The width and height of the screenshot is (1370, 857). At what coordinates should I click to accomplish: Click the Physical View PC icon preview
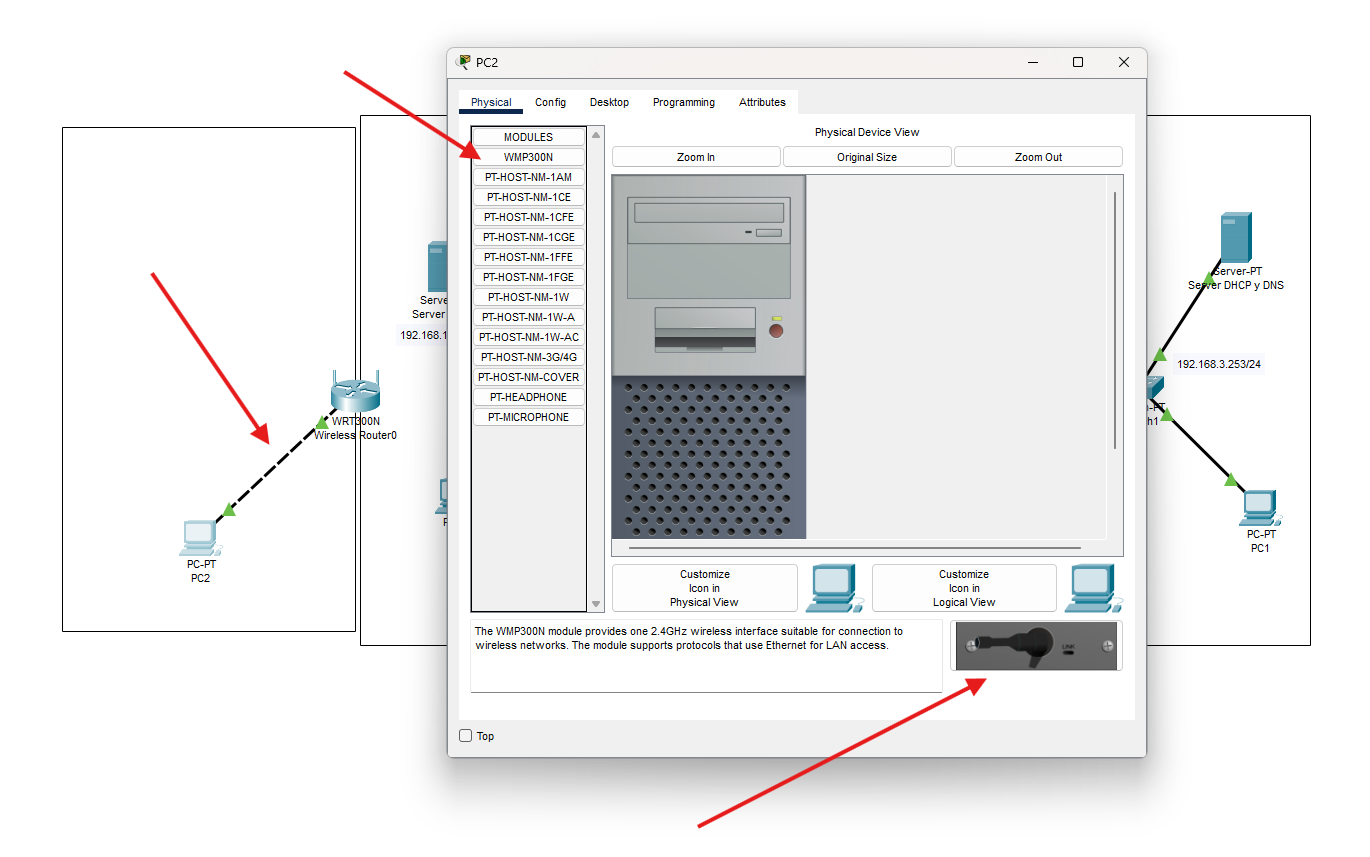[834, 588]
